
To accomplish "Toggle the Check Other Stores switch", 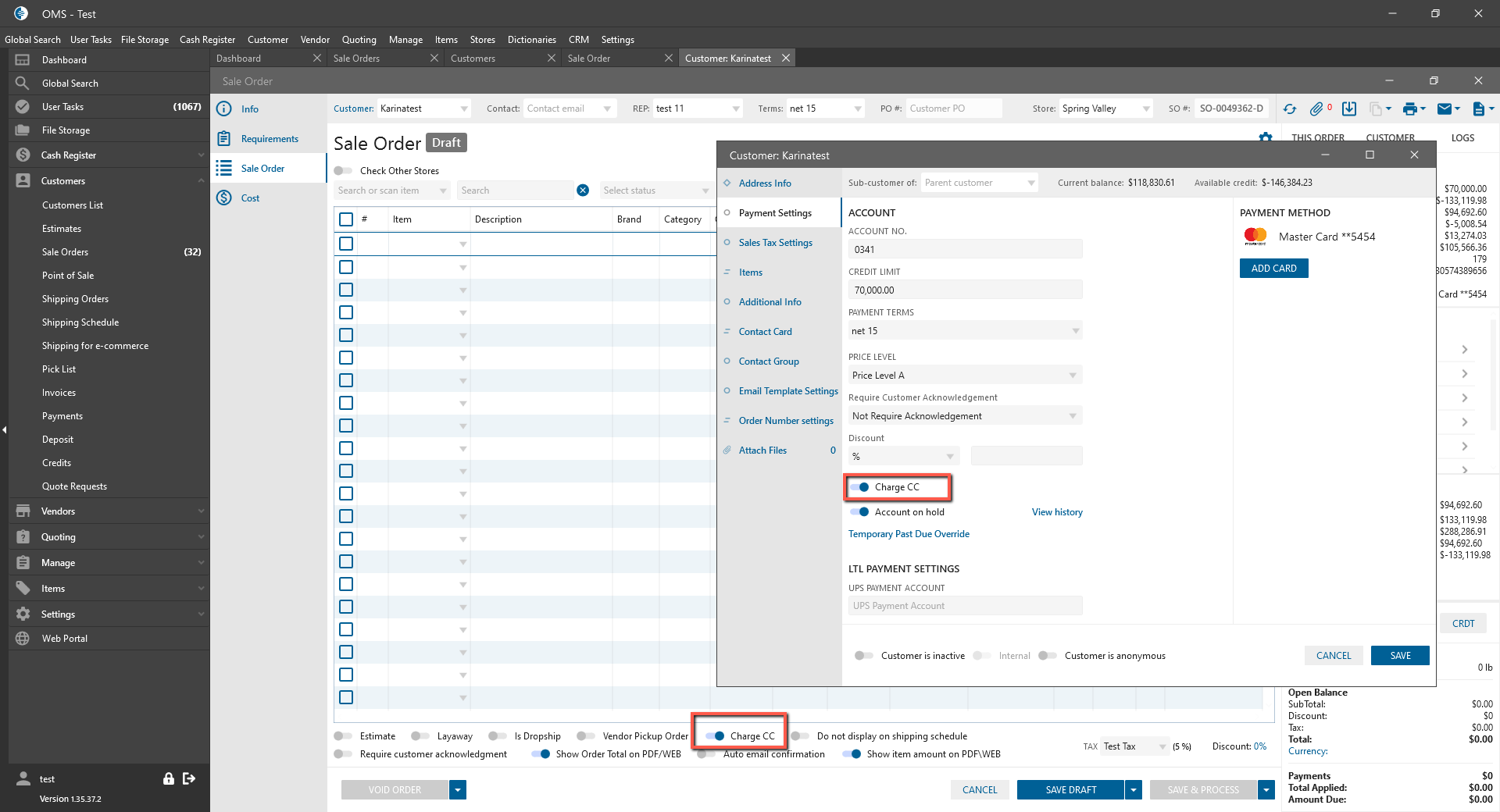I will [343, 171].
